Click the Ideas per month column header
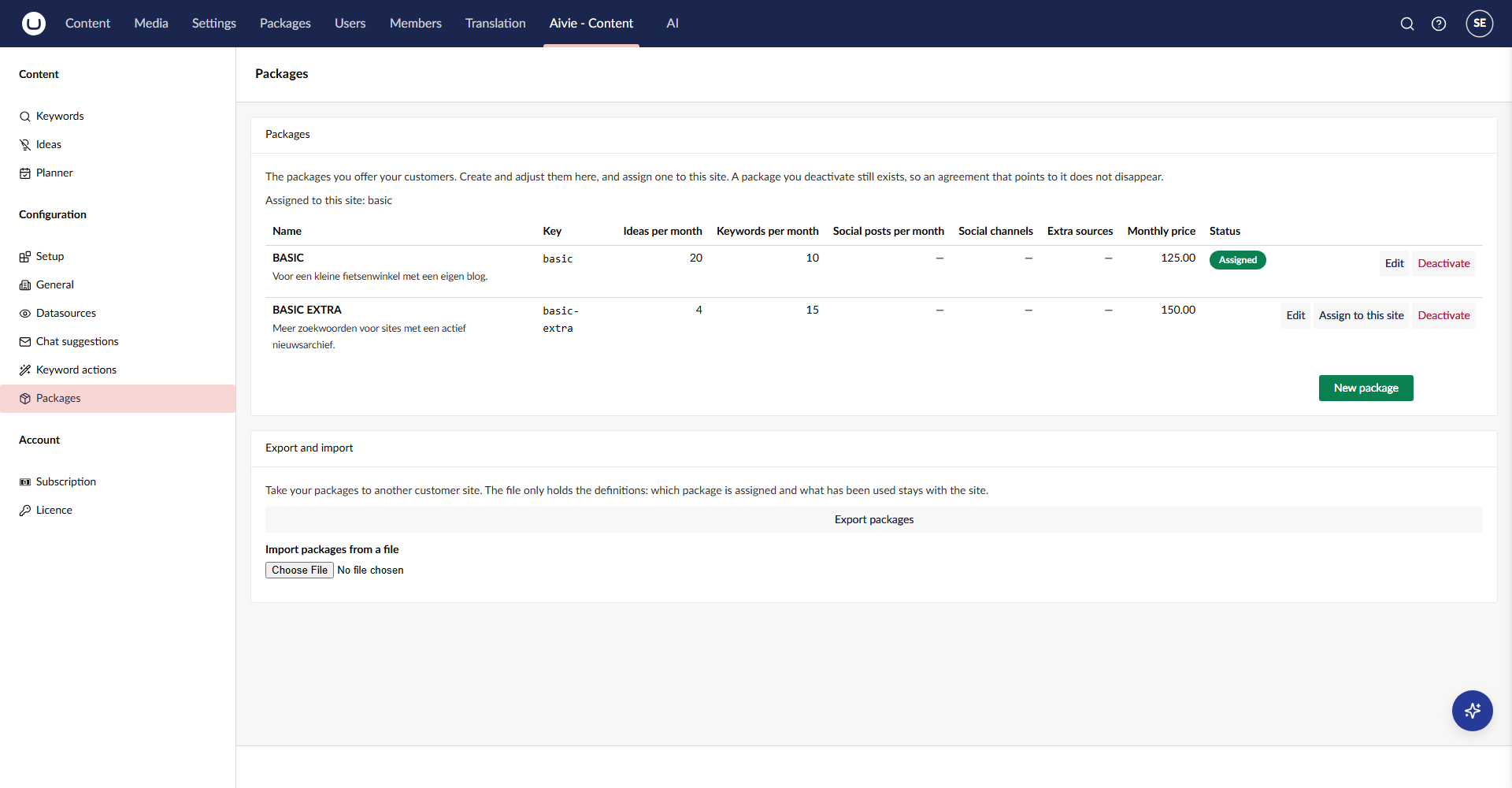The width and height of the screenshot is (1512, 788). point(662,231)
